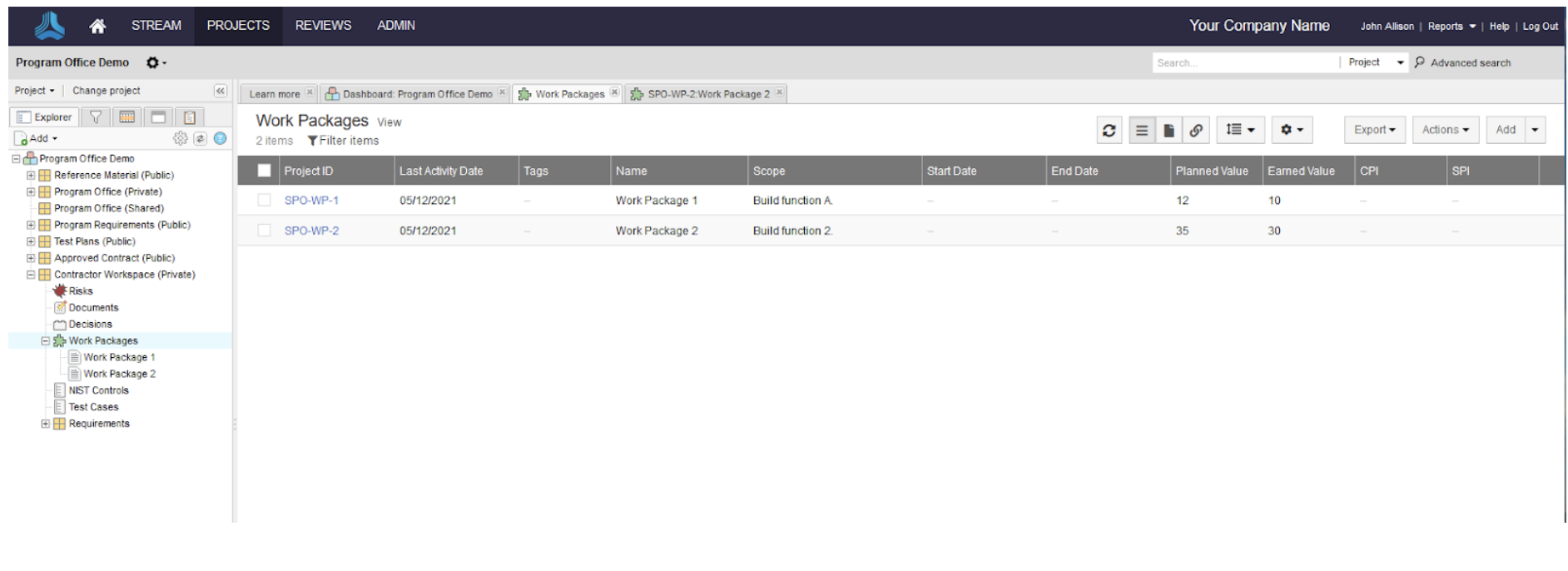Click the chain link trace view icon
This screenshot has width=1568, height=571.
tap(1196, 130)
